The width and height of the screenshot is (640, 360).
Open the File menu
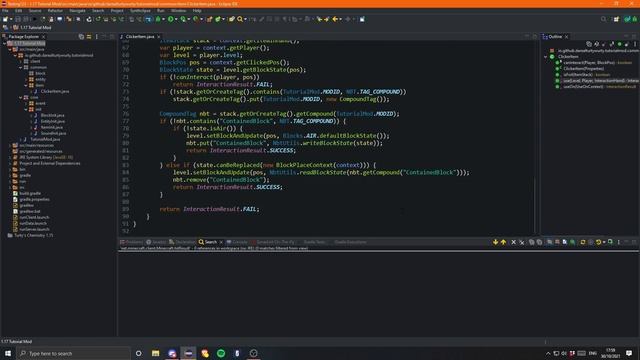5,11
